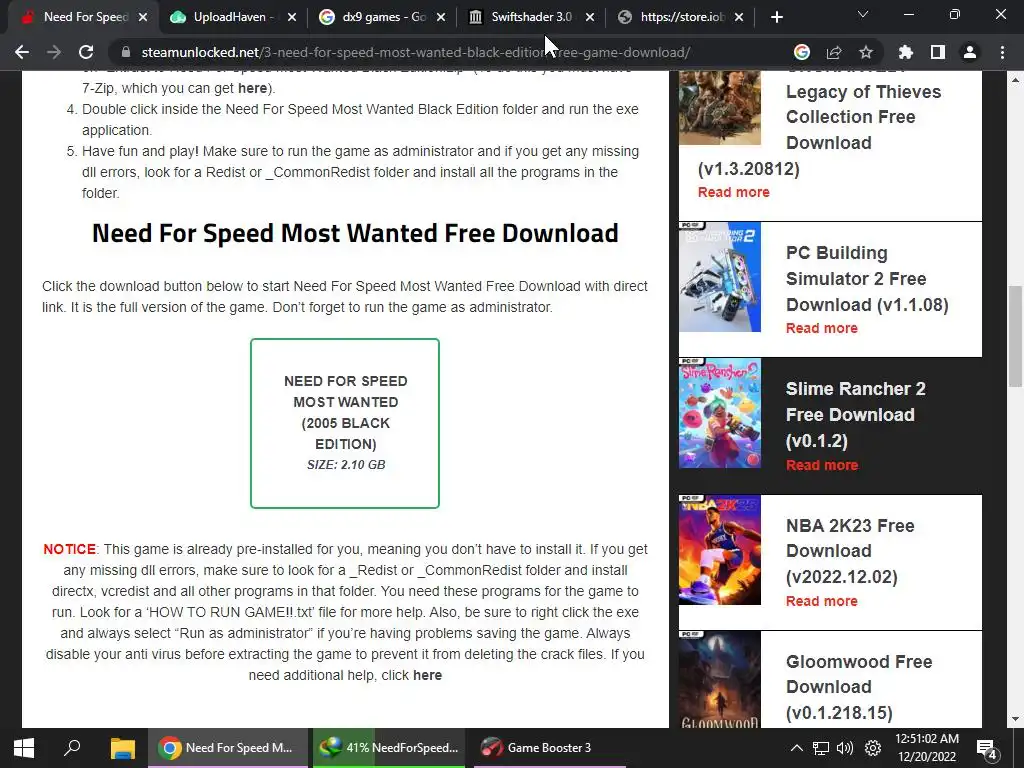Viewport: 1024px width, 768px height.
Task: Close the store.iobit tab
Action: click(739, 17)
